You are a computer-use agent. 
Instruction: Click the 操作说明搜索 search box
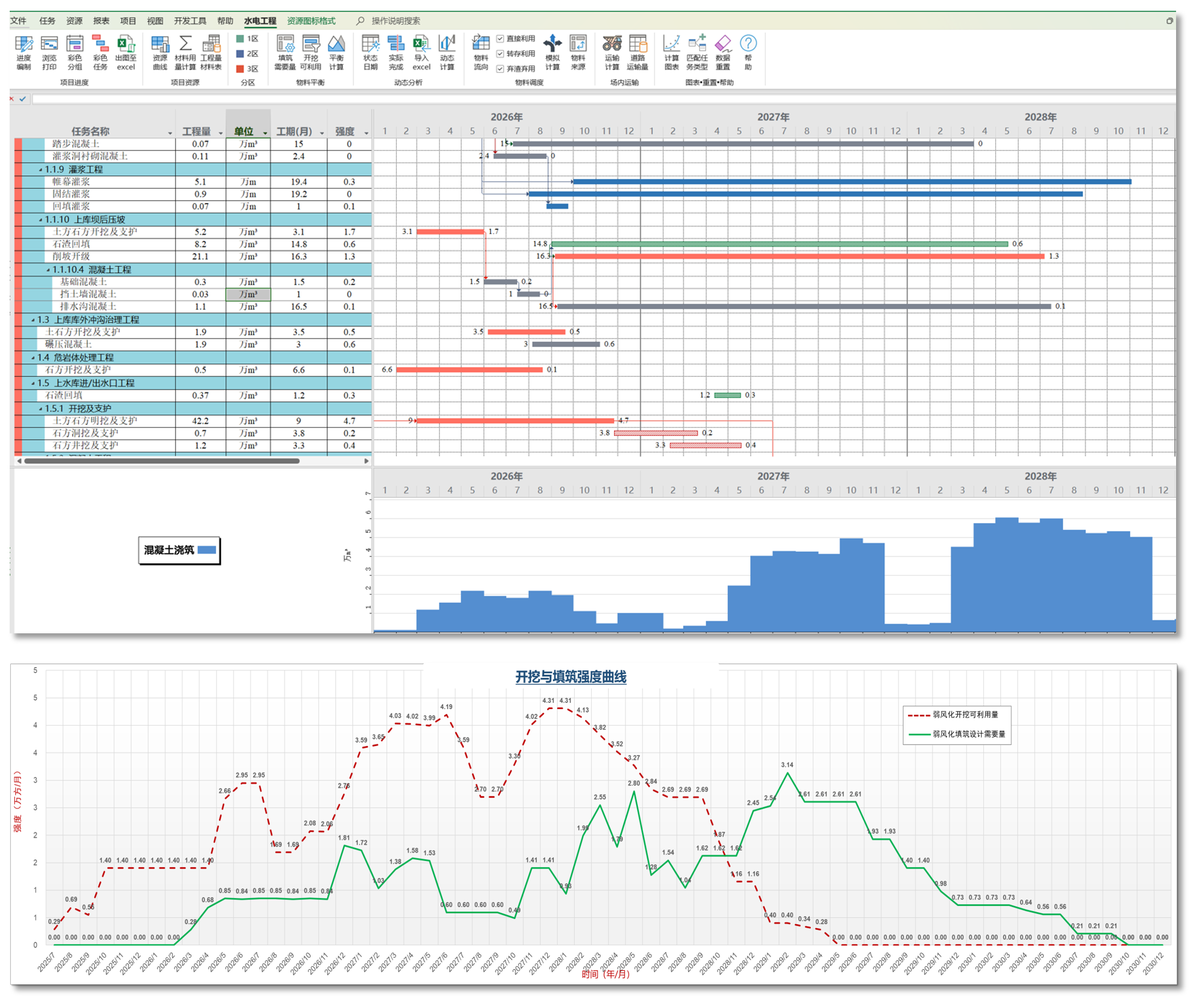[396, 21]
